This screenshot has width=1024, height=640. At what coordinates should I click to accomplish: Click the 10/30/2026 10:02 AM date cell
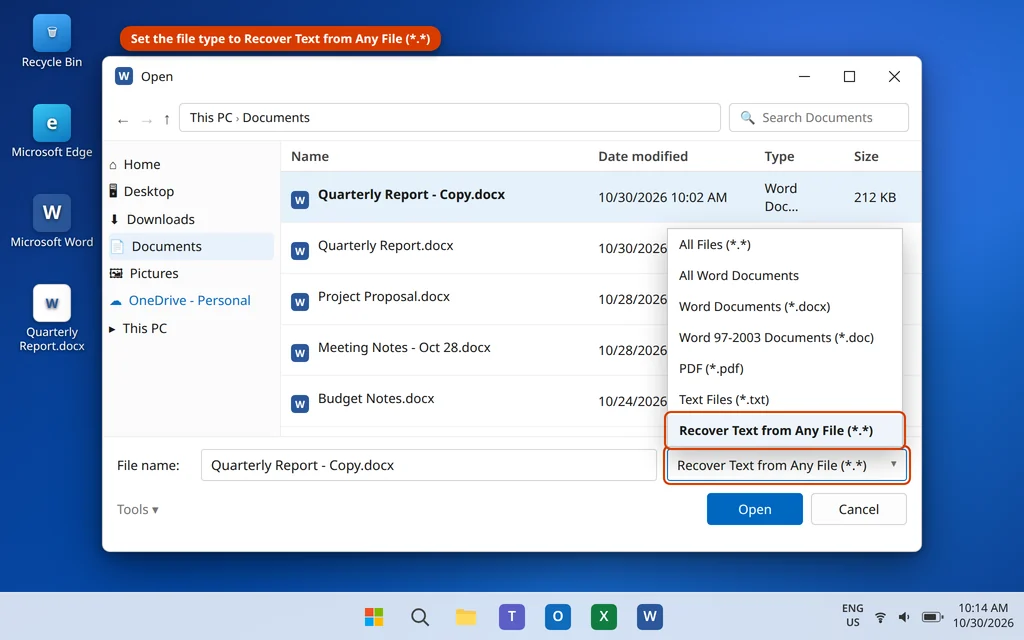pyautogui.click(x=662, y=197)
